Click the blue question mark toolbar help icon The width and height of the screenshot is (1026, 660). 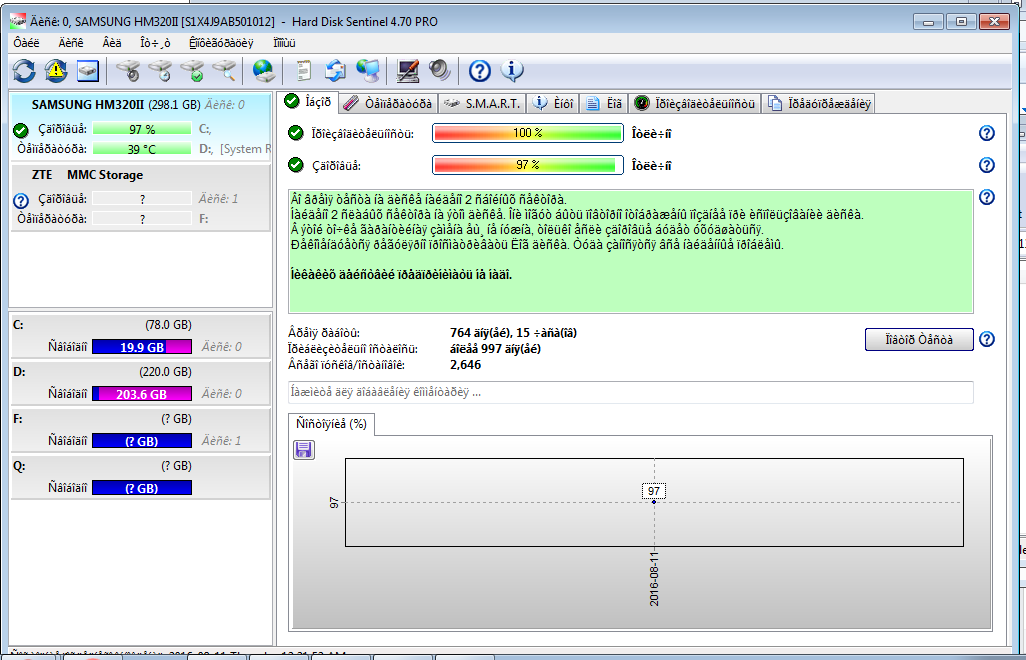point(480,70)
